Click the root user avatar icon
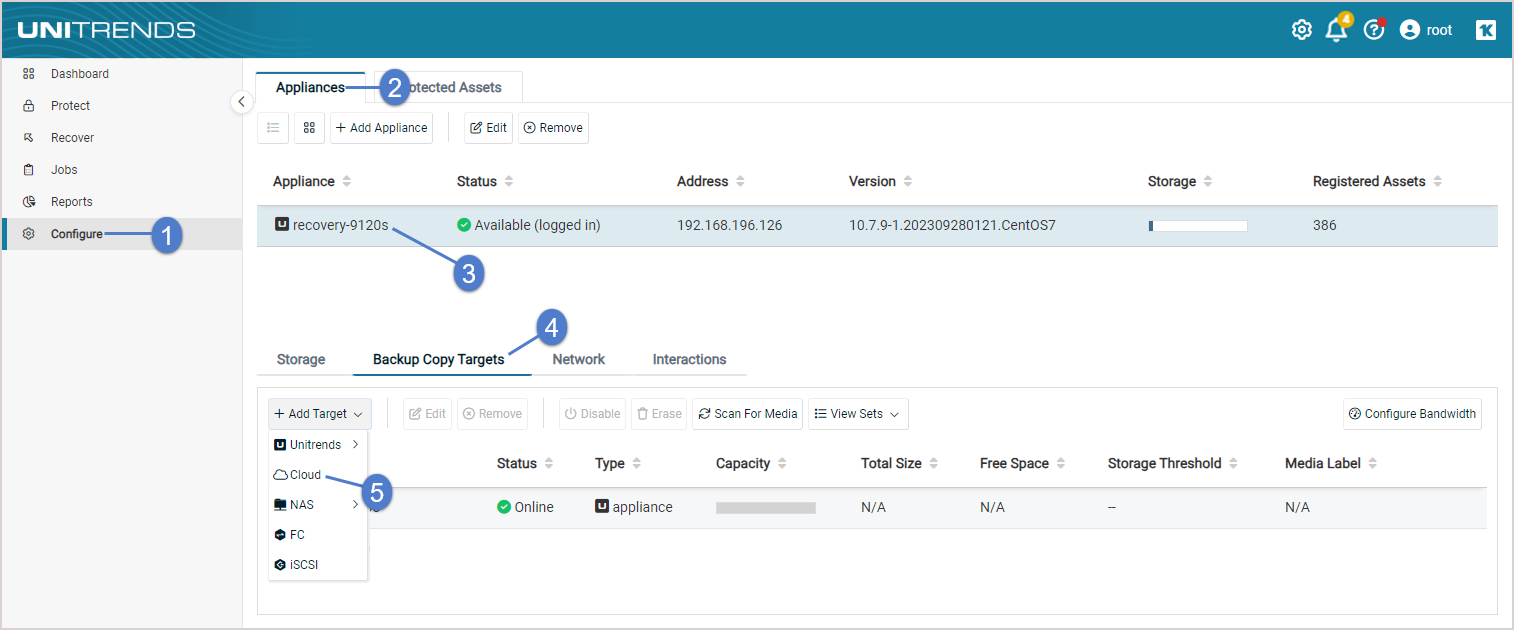Viewport: 1514px width, 630px height. 1410,30
